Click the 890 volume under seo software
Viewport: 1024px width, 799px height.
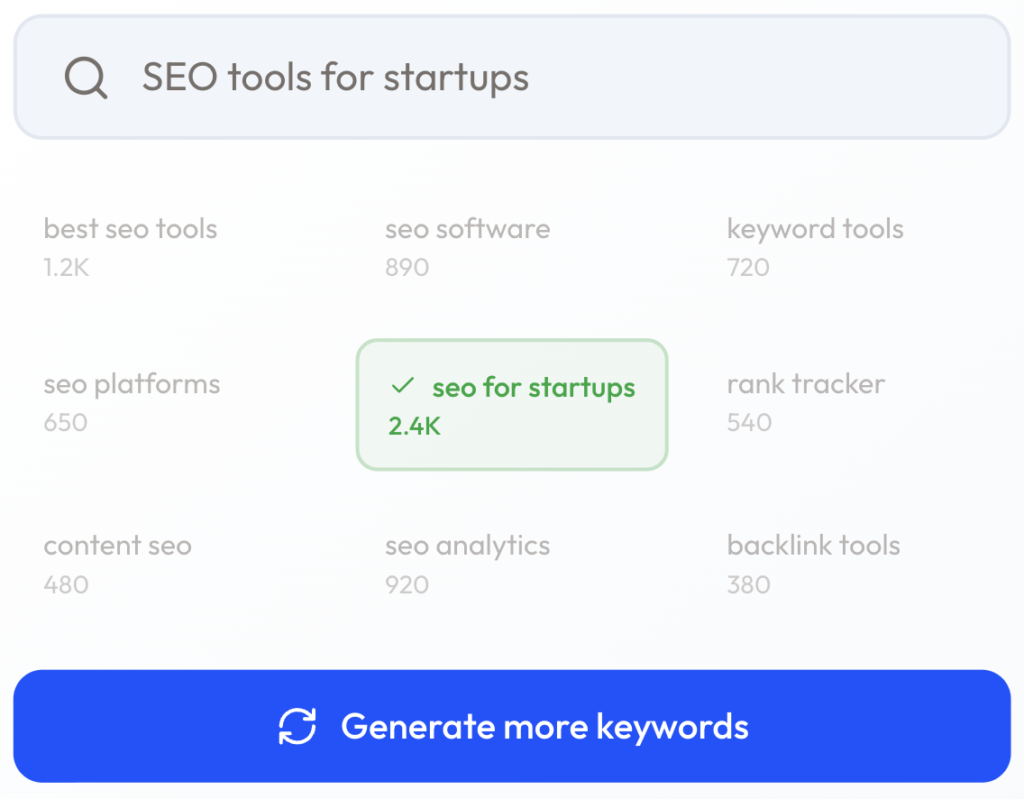(407, 267)
